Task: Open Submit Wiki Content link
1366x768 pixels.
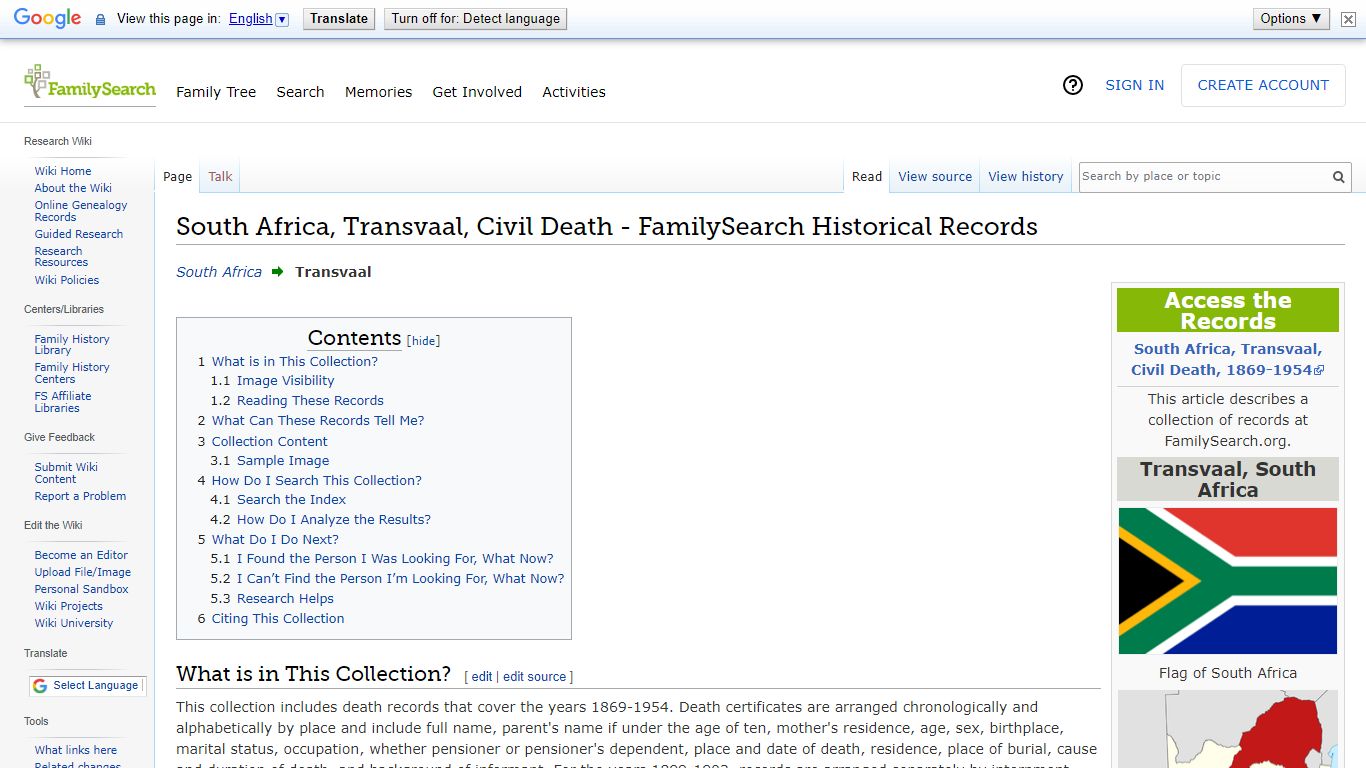Action: 66,473
